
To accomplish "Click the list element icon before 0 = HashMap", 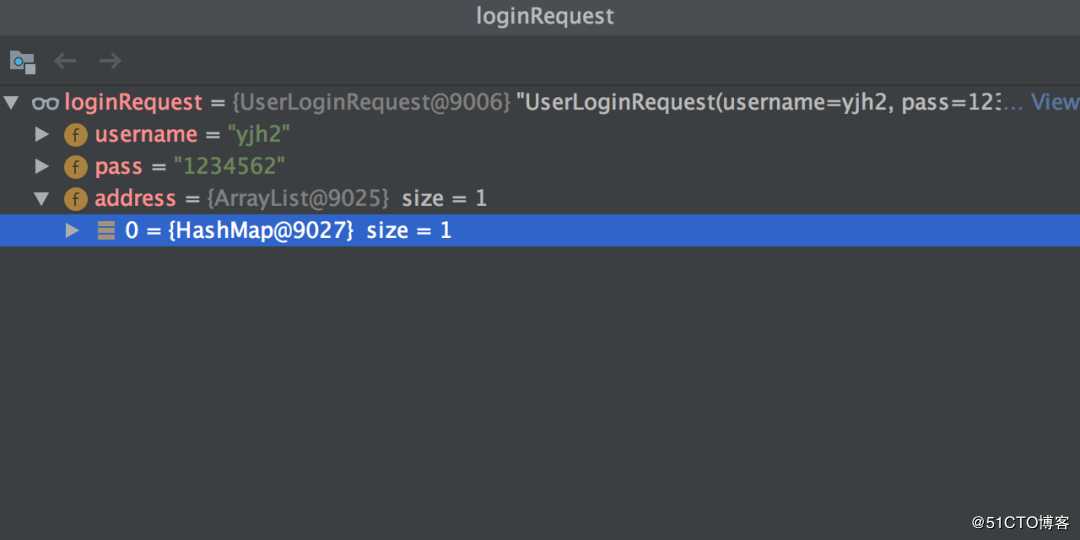I will pos(106,230).
